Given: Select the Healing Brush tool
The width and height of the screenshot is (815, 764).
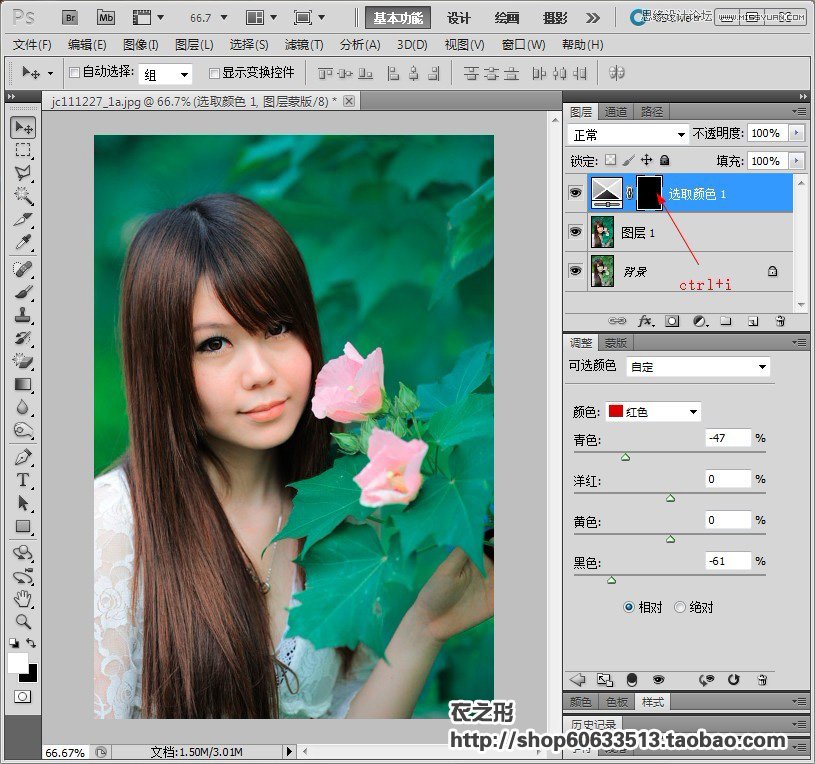Looking at the screenshot, I should [23, 269].
